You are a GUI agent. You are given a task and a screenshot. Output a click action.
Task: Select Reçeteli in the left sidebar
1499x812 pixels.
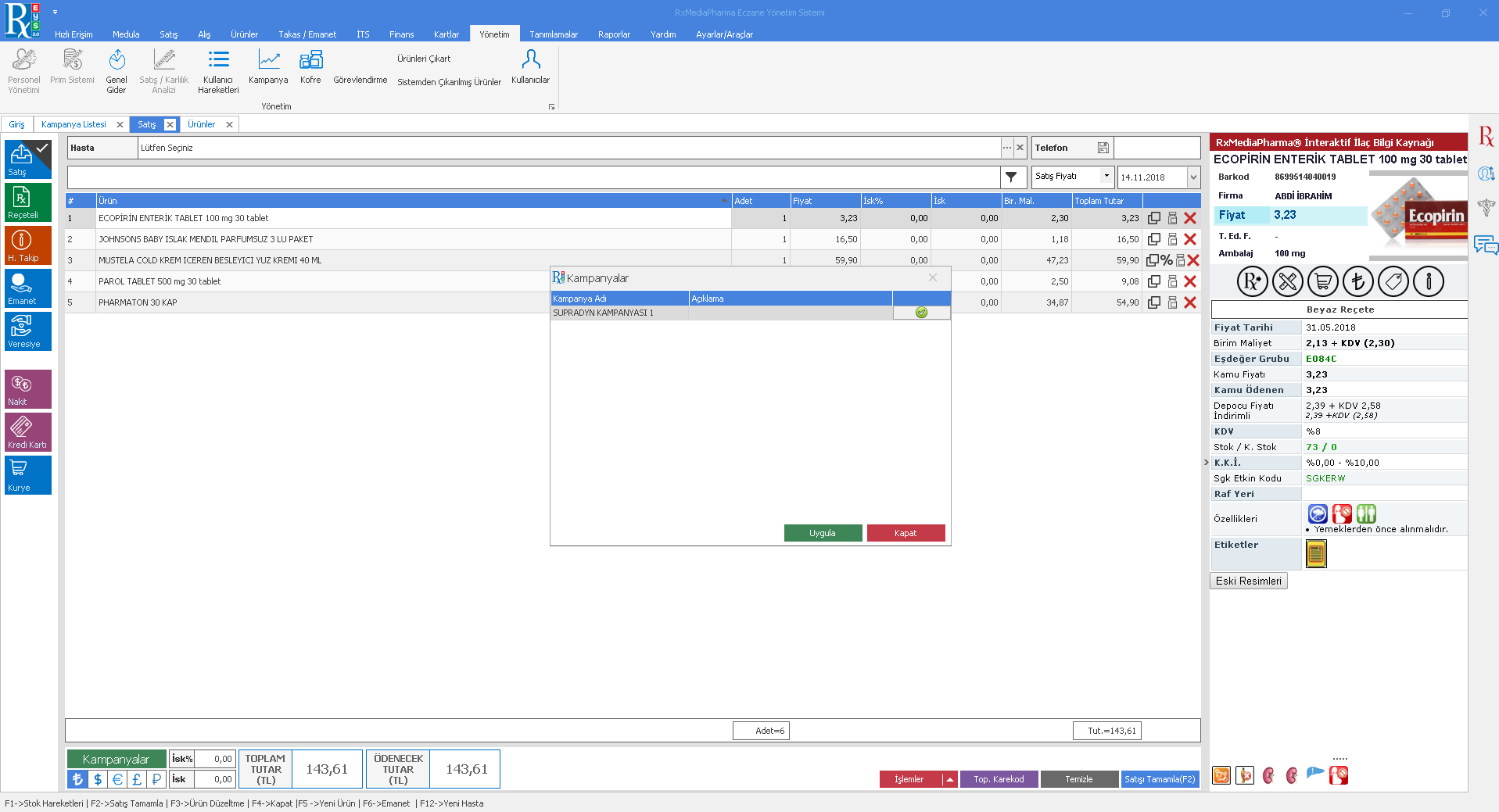[27, 202]
